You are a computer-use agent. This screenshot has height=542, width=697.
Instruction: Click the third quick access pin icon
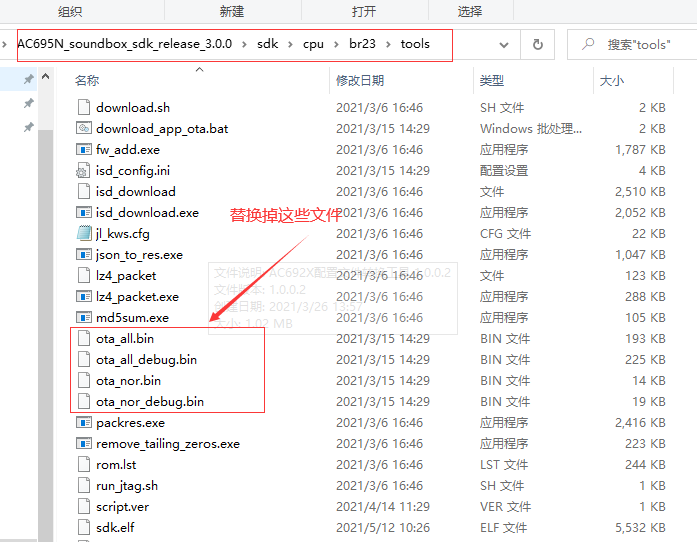pyautogui.click(x=28, y=128)
